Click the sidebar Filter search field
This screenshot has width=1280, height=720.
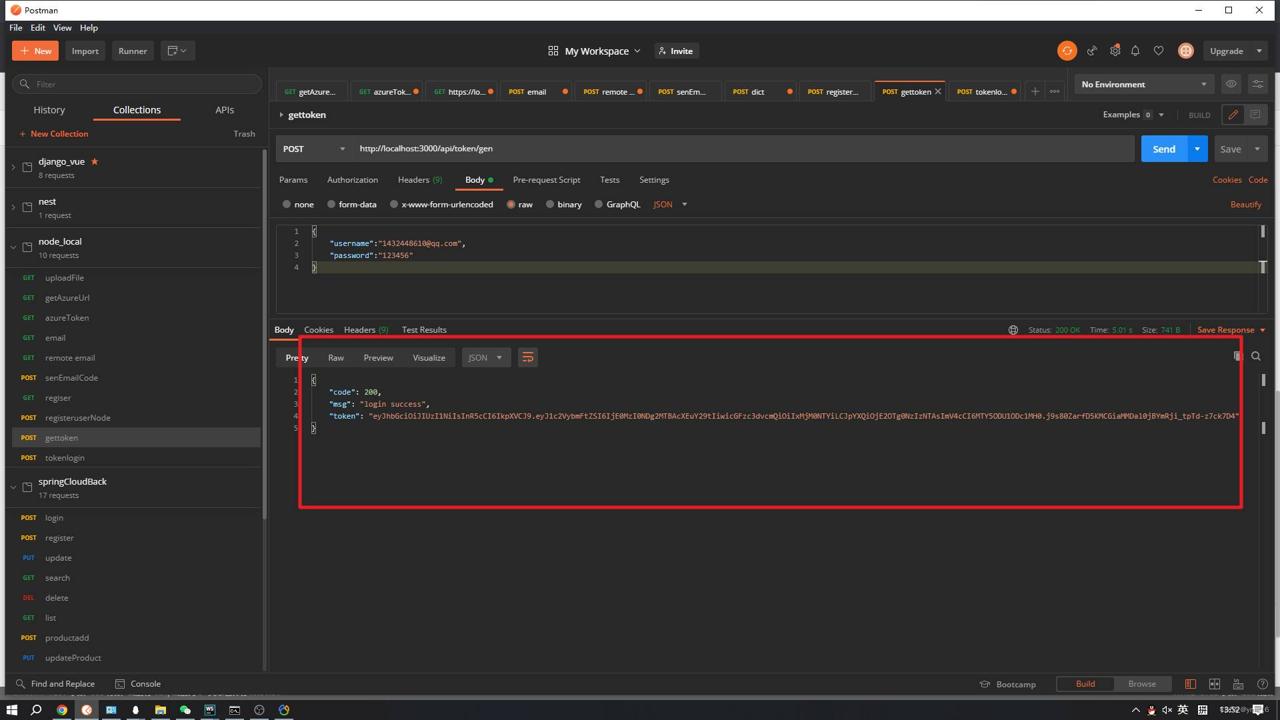click(137, 84)
